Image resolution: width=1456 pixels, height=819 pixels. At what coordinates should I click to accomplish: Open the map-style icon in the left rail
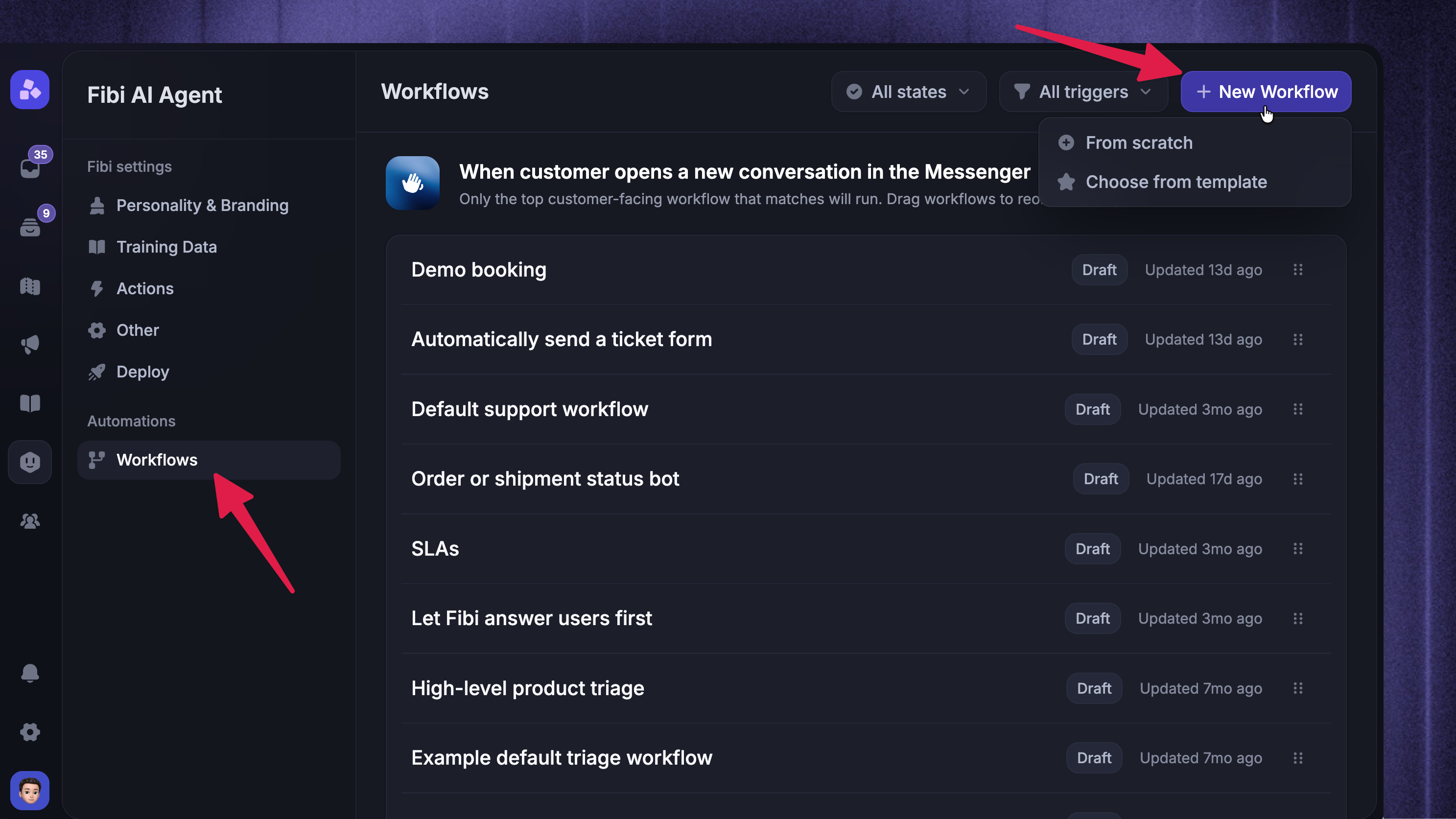coord(30,286)
